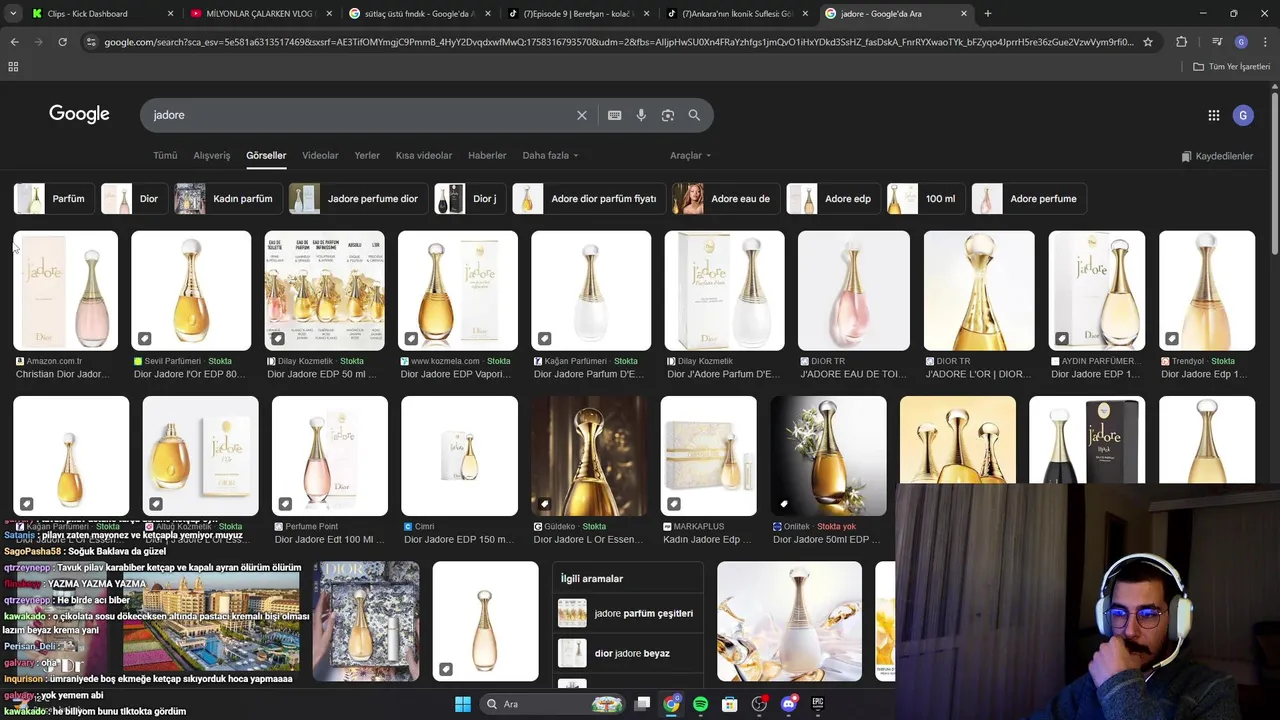Switch to the Alışveriş tab
The image size is (1280, 720).
(211, 155)
